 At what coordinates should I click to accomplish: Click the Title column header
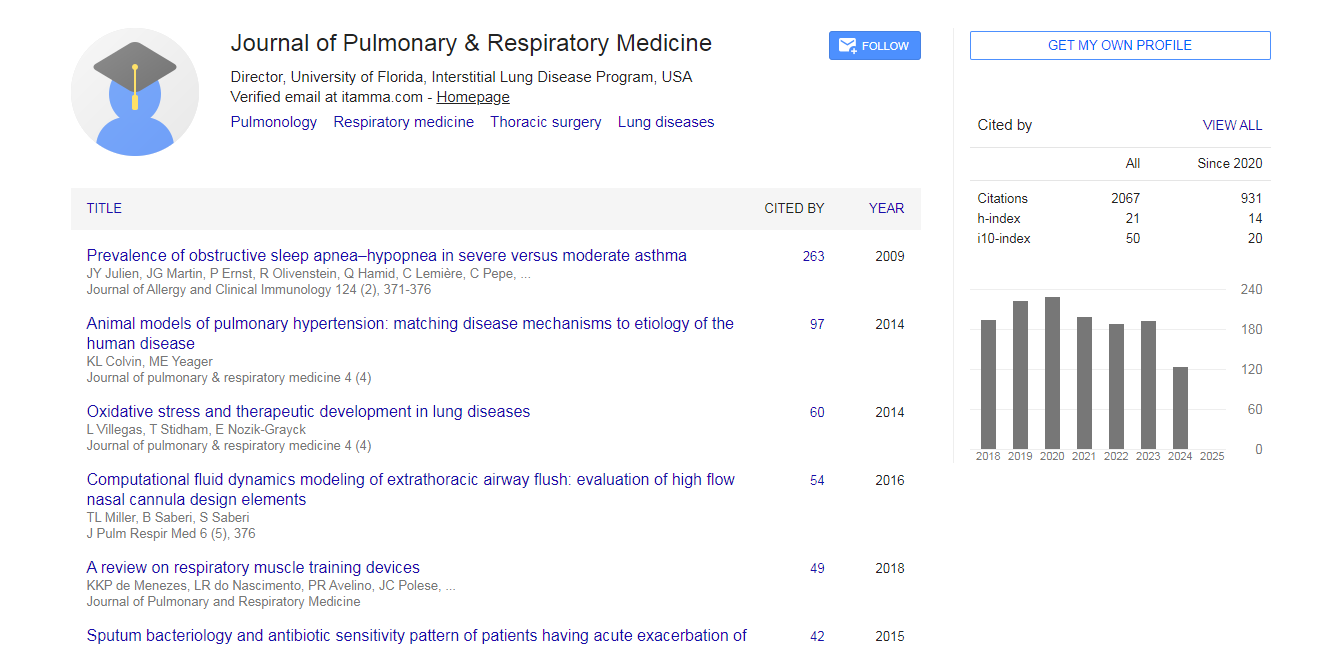104,208
